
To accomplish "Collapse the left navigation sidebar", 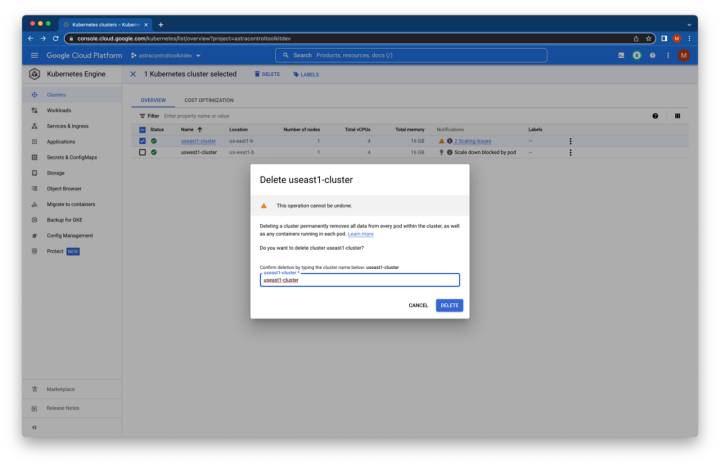I will click(32, 426).
